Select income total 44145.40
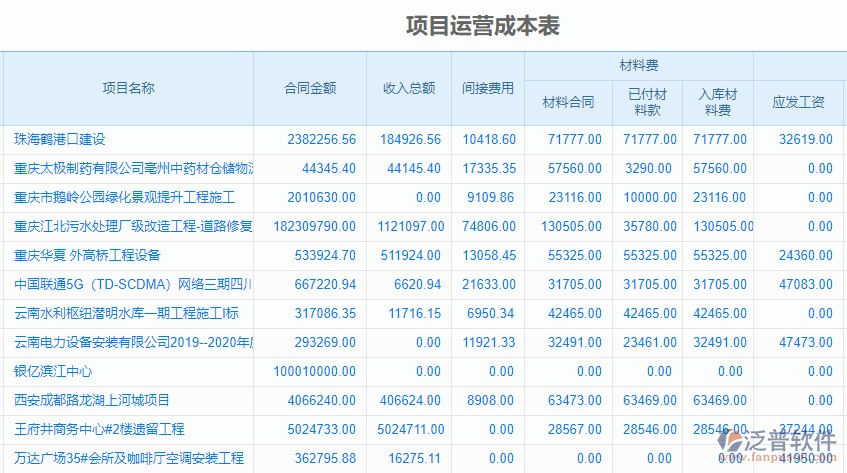The image size is (847, 473). coord(414,169)
